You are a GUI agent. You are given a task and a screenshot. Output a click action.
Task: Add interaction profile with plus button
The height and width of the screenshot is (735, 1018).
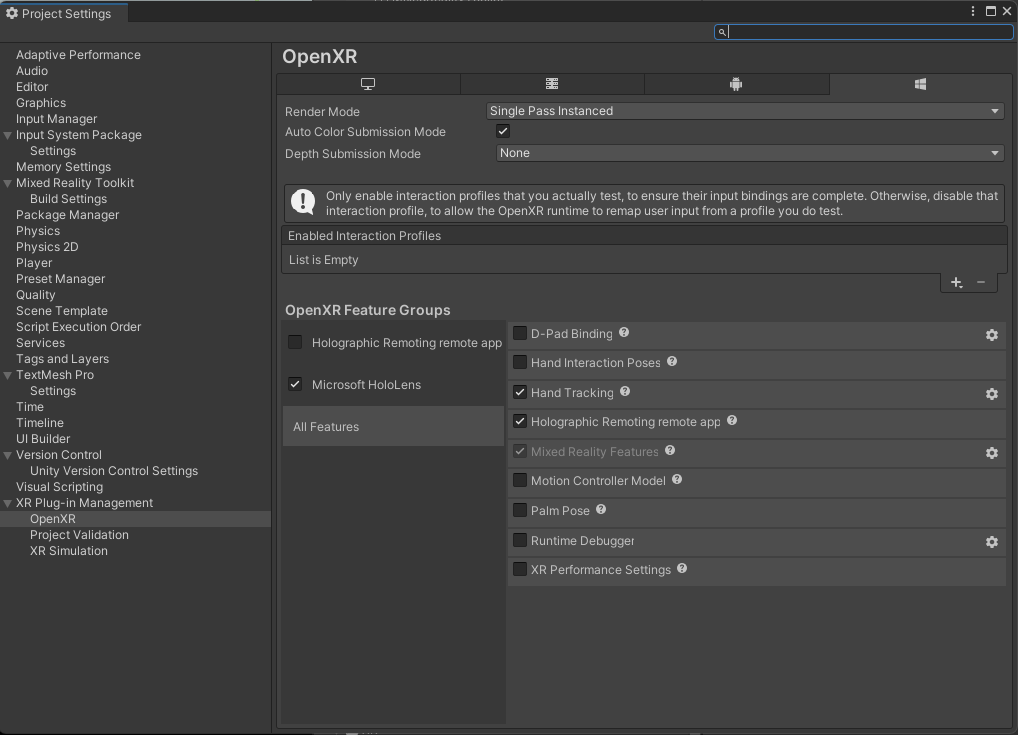(x=956, y=283)
